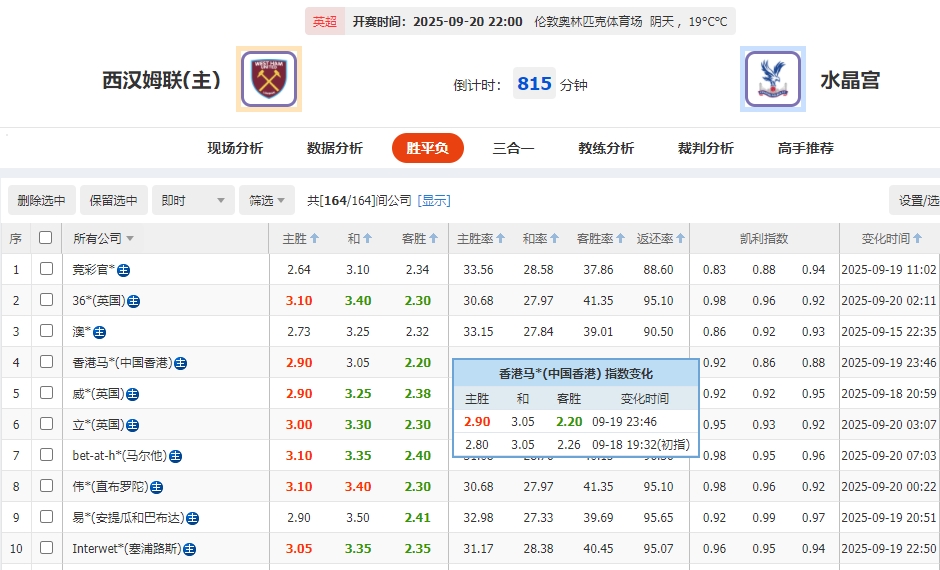Click 伟*(直布罗陀) company name
The image size is (940, 570).
(x=110, y=487)
